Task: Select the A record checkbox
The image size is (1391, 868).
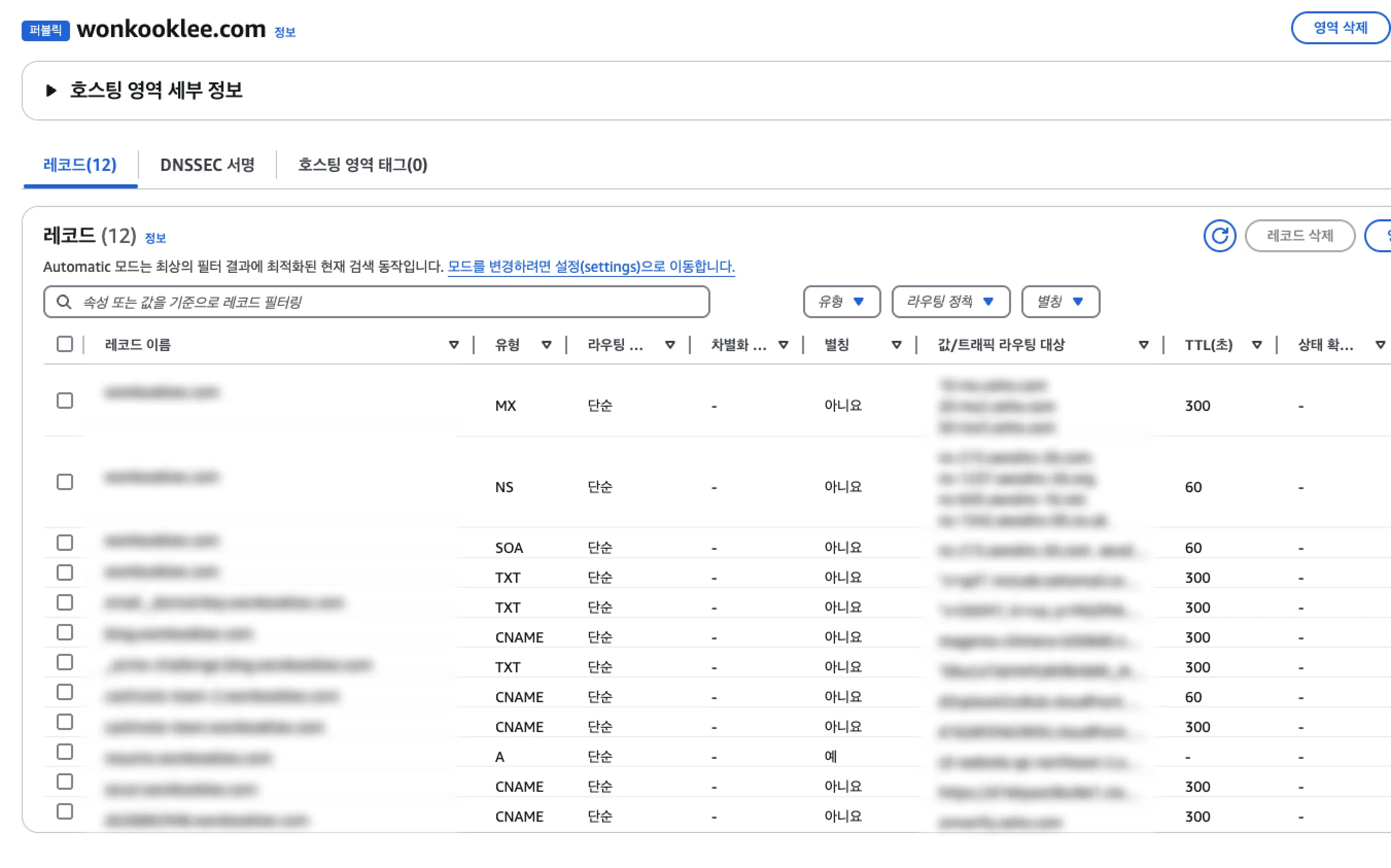Action: (65, 752)
